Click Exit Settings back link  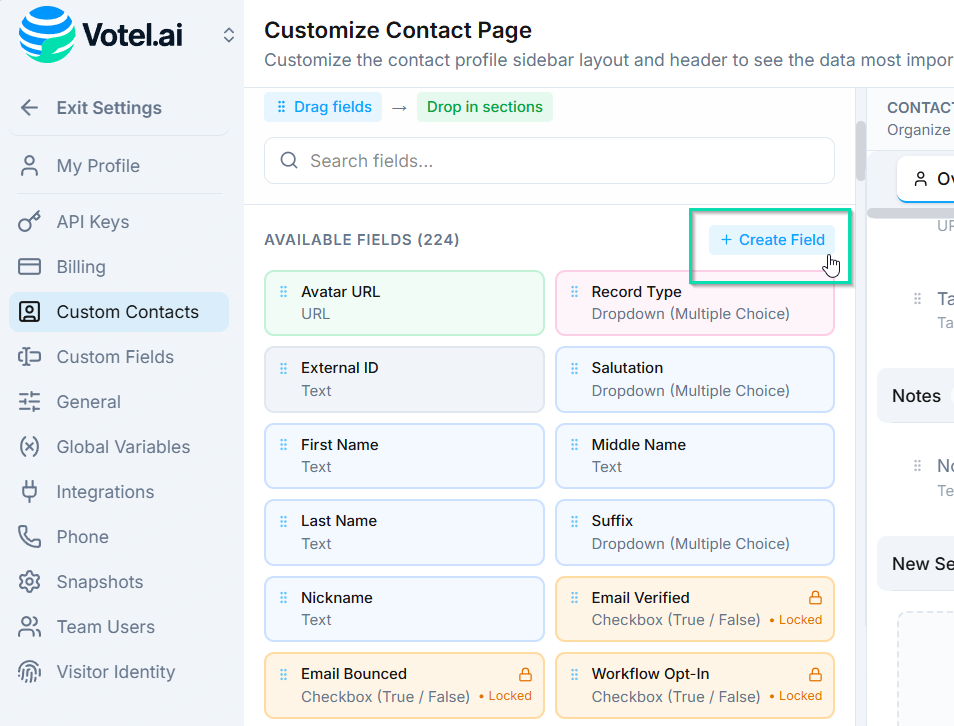[108, 108]
